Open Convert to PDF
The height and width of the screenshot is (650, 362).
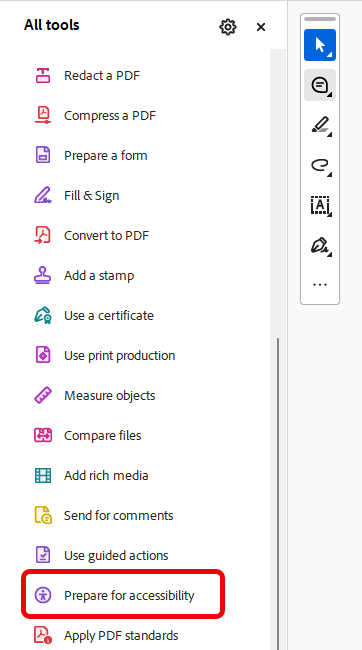pyautogui.click(x=107, y=235)
